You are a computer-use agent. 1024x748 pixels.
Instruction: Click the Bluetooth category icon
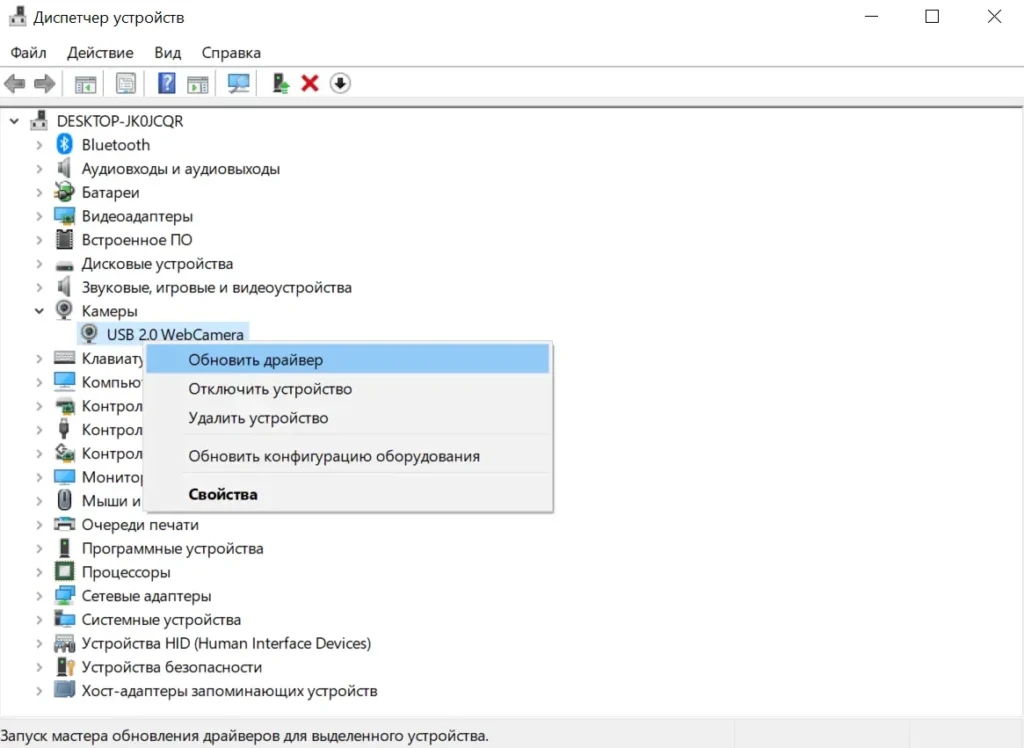64,144
